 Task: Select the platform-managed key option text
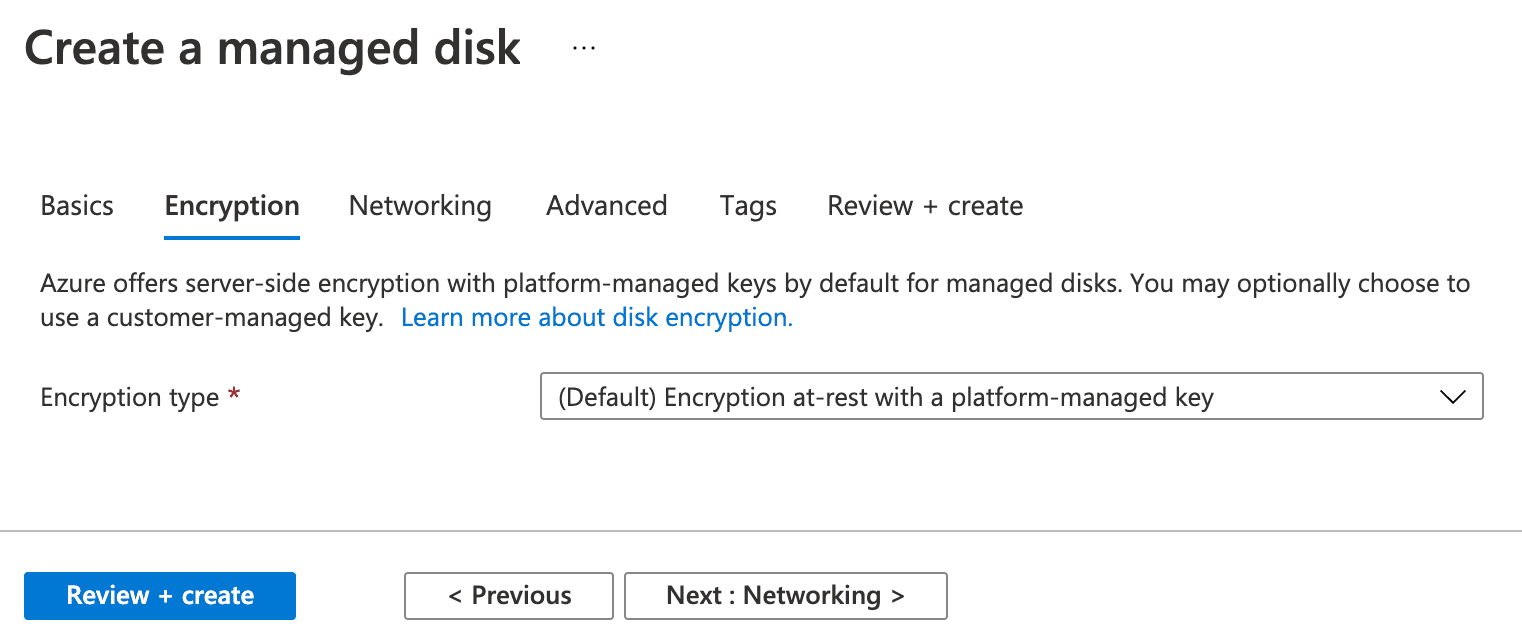point(888,397)
